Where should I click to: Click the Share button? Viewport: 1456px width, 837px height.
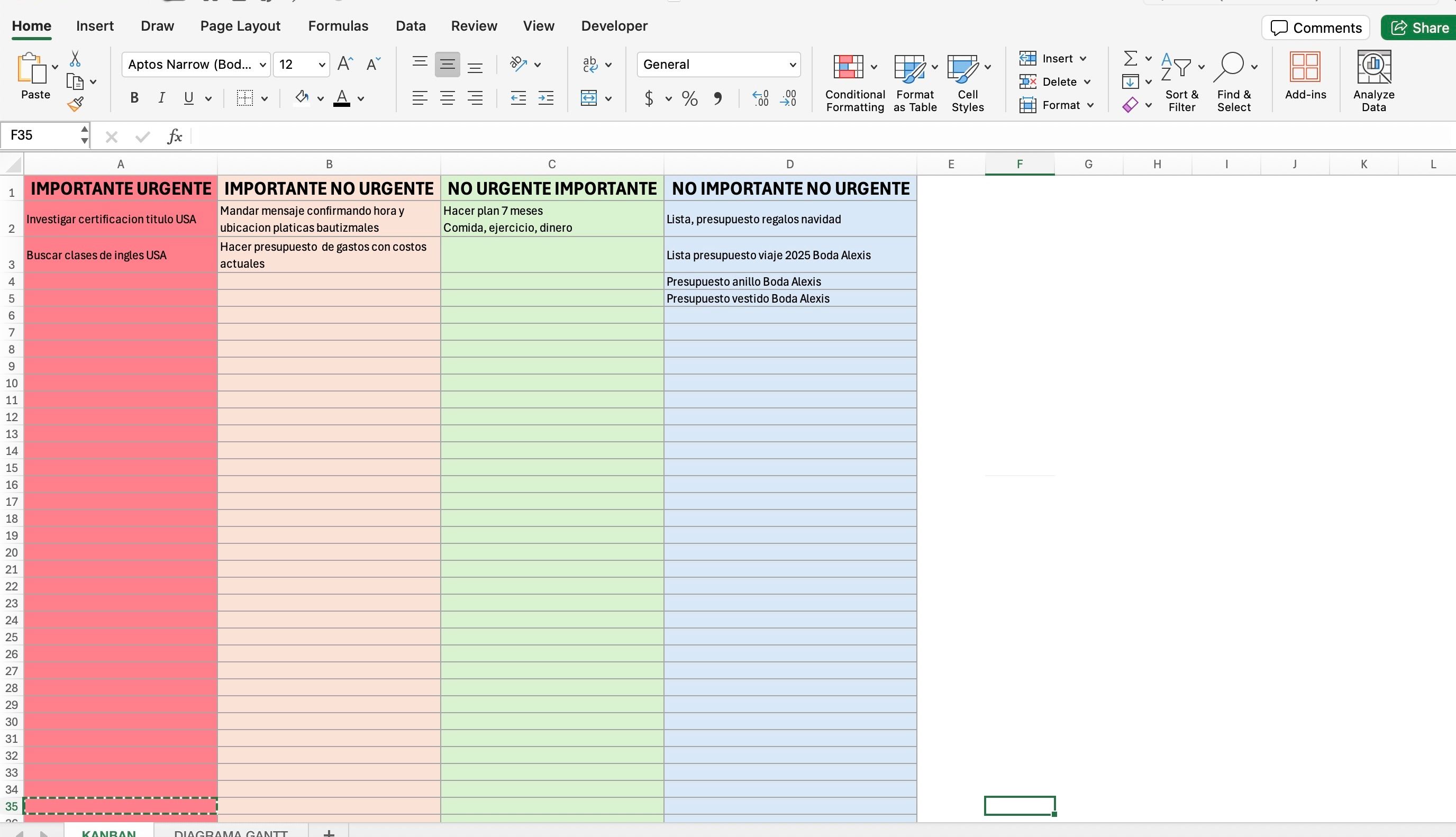[x=1419, y=28]
